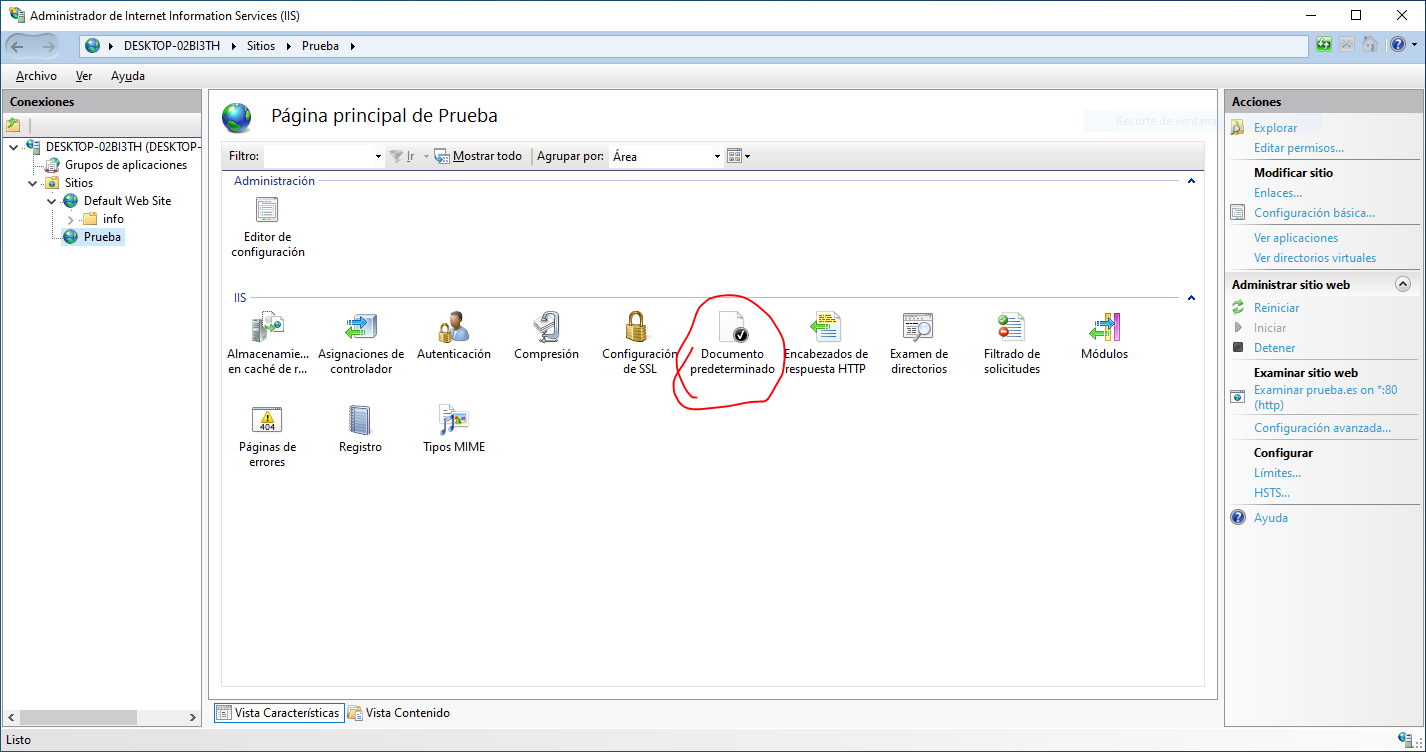Switch to Vista Contenido tab

pos(399,713)
